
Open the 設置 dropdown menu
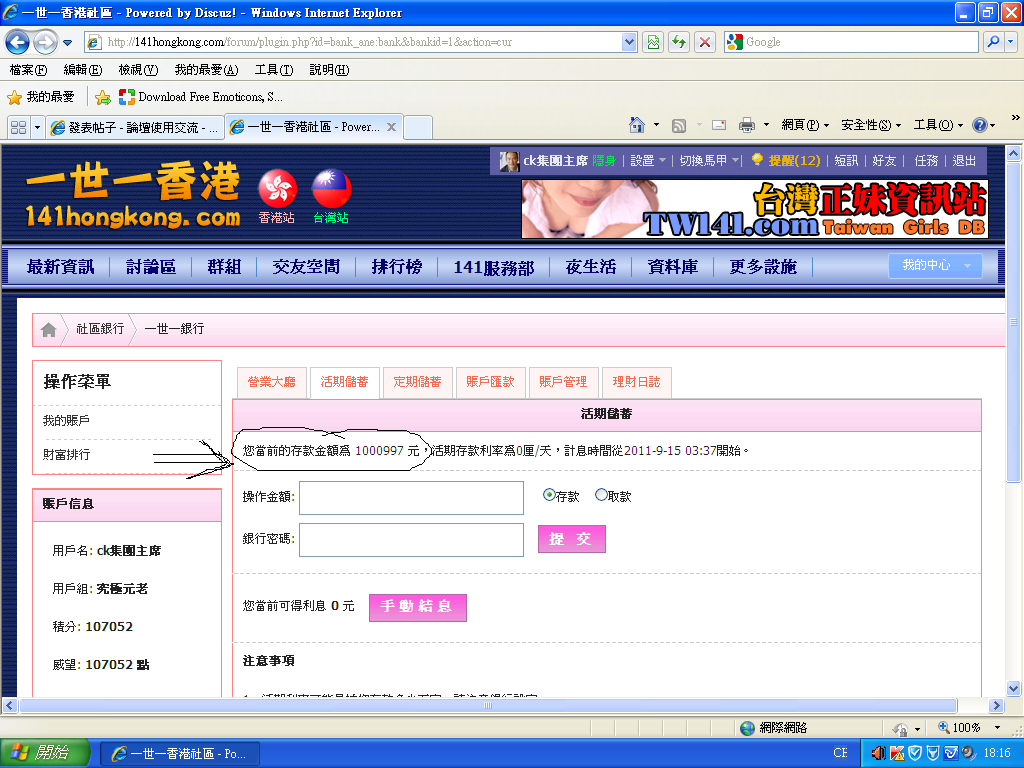click(641, 161)
